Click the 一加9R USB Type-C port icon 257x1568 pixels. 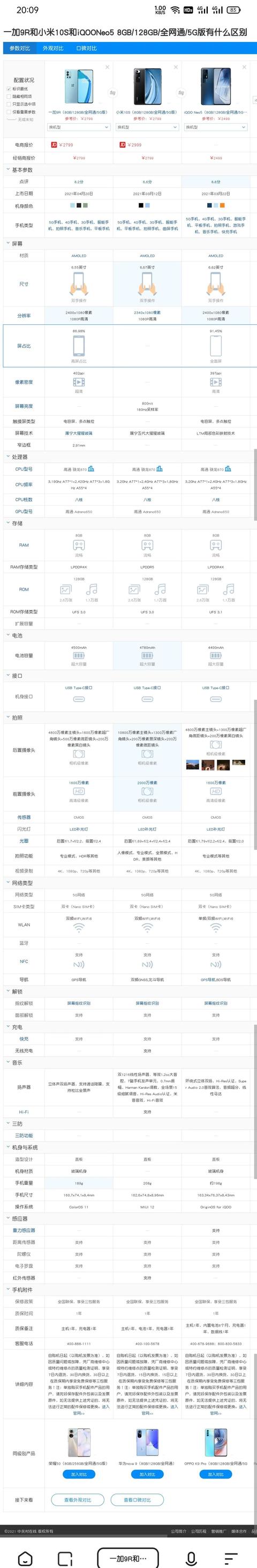79,699
